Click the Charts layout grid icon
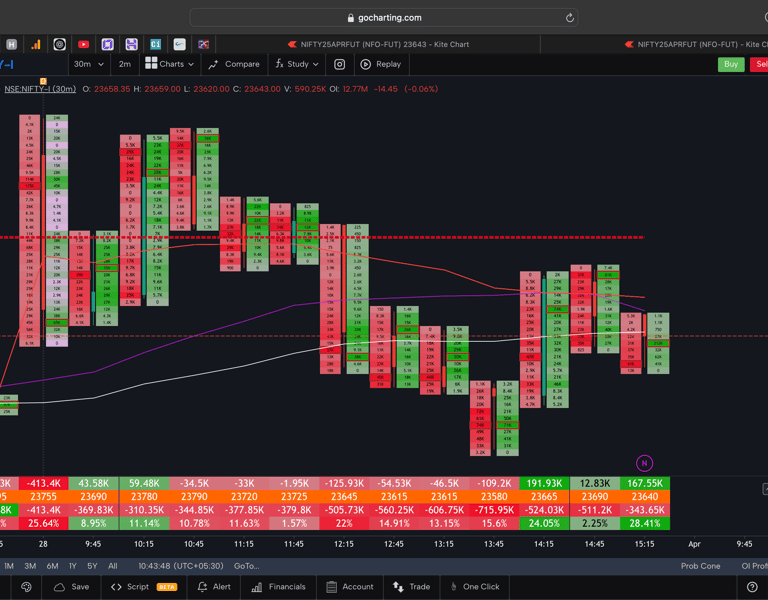The image size is (768, 600). pos(151,63)
